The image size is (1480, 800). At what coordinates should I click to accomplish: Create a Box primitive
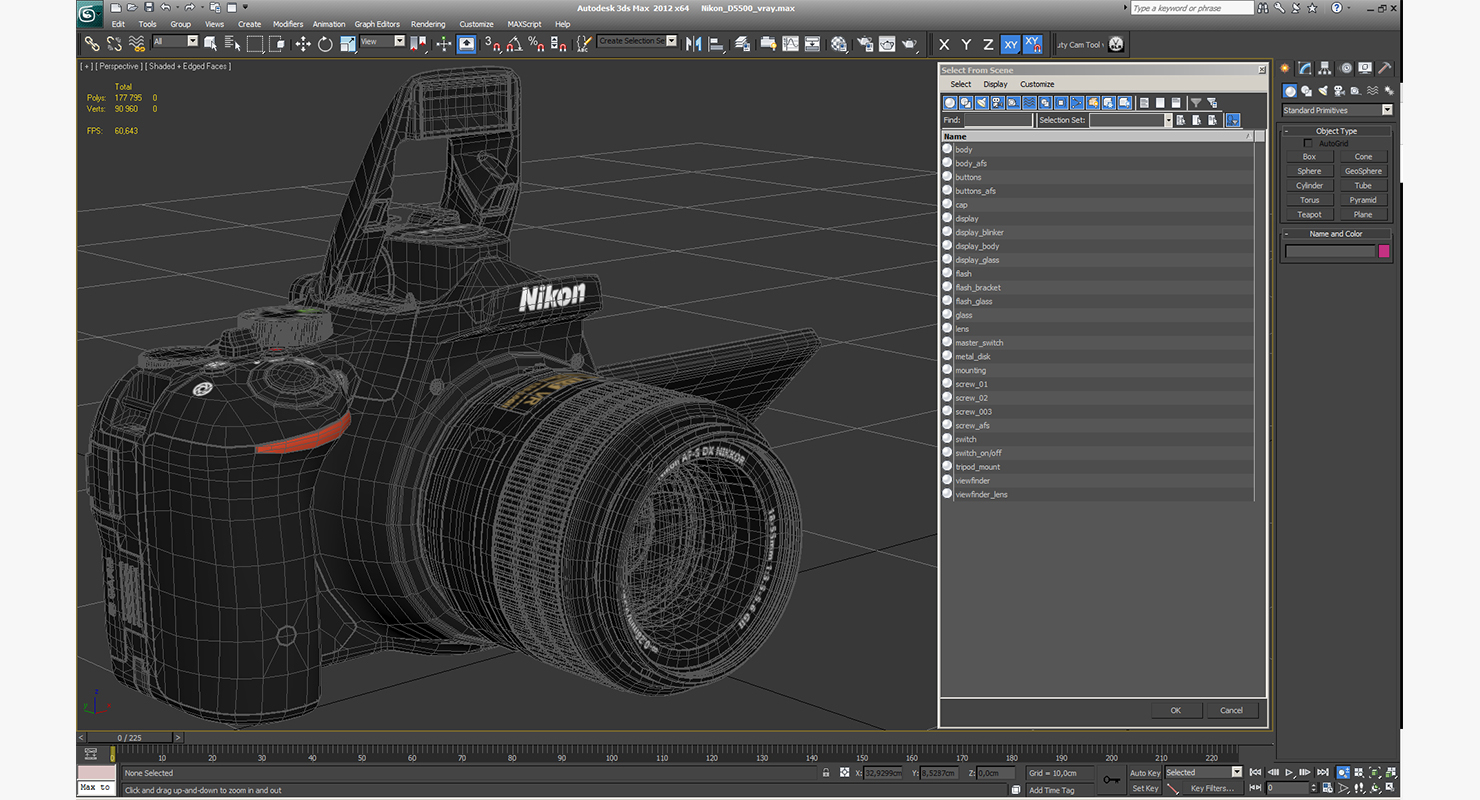click(1309, 157)
